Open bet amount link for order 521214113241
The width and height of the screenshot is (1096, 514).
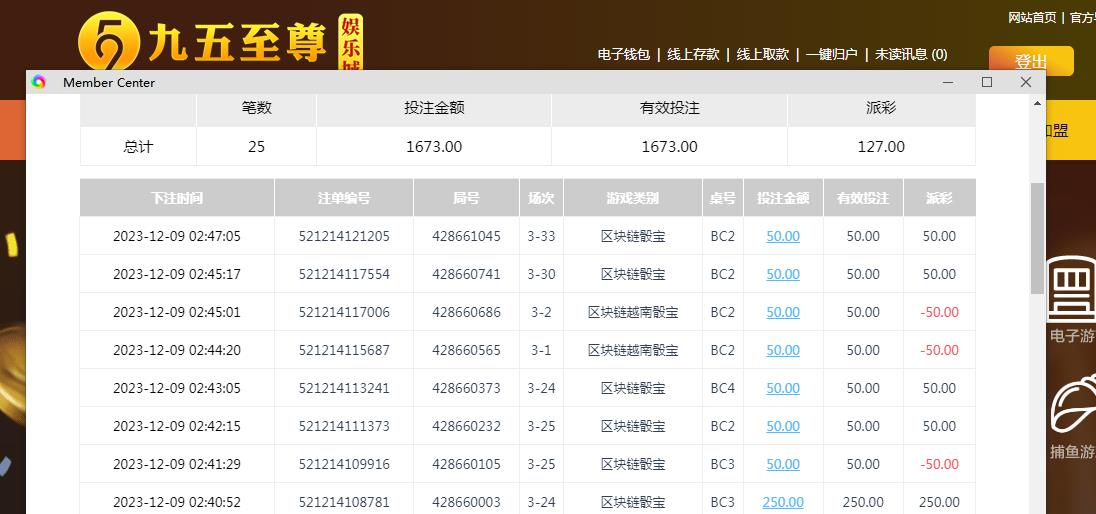pyautogui.click(x=783, y=388)
